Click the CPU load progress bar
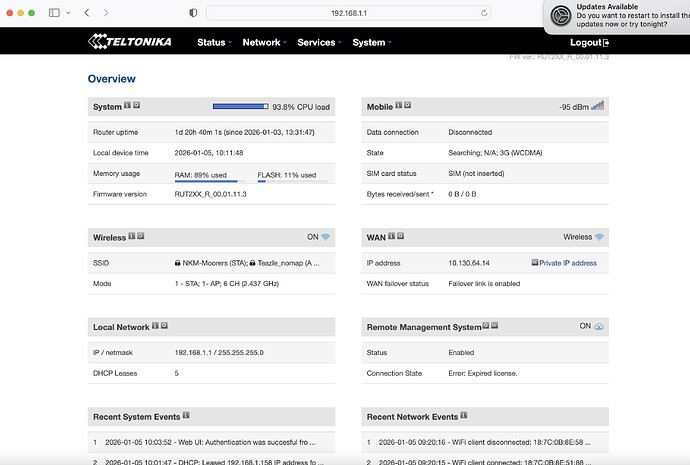 (x=240, y=106)
